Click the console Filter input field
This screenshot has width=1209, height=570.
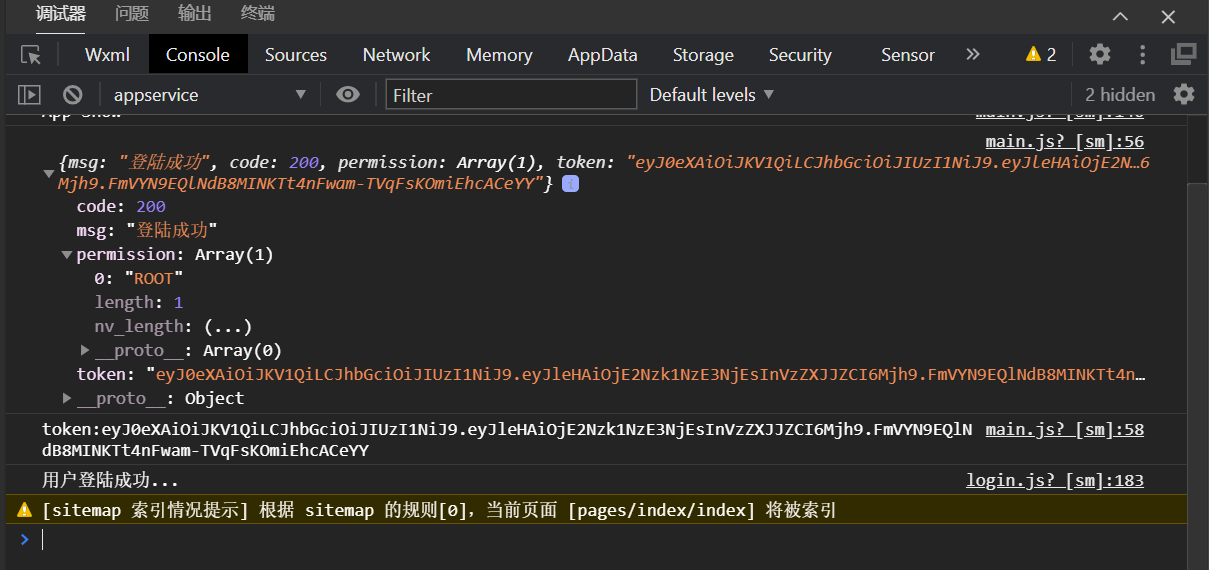tap(511, 95)
